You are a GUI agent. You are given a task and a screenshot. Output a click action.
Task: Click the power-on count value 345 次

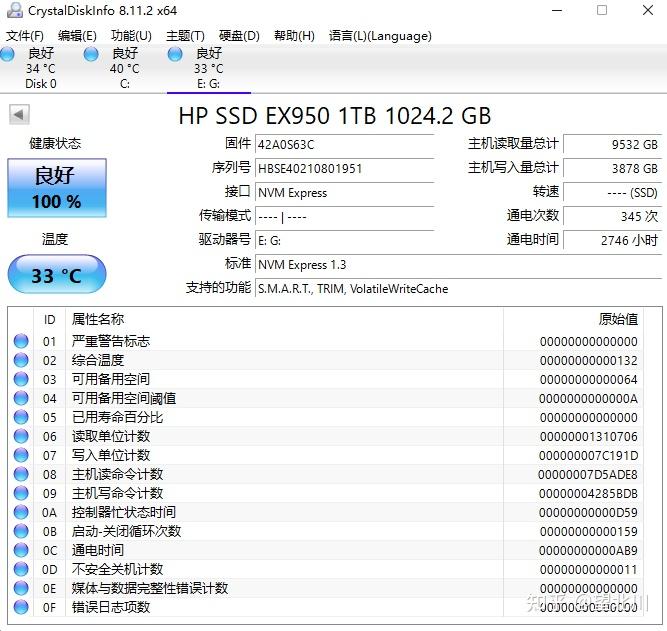pyautogui.click(x=613, y=216)
